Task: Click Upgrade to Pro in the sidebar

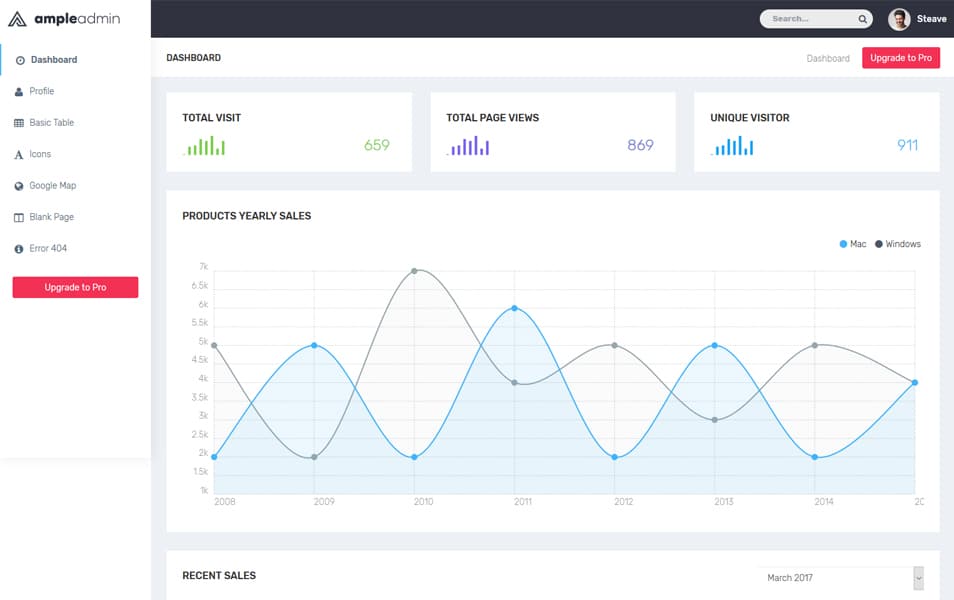Action: [74, 287]
